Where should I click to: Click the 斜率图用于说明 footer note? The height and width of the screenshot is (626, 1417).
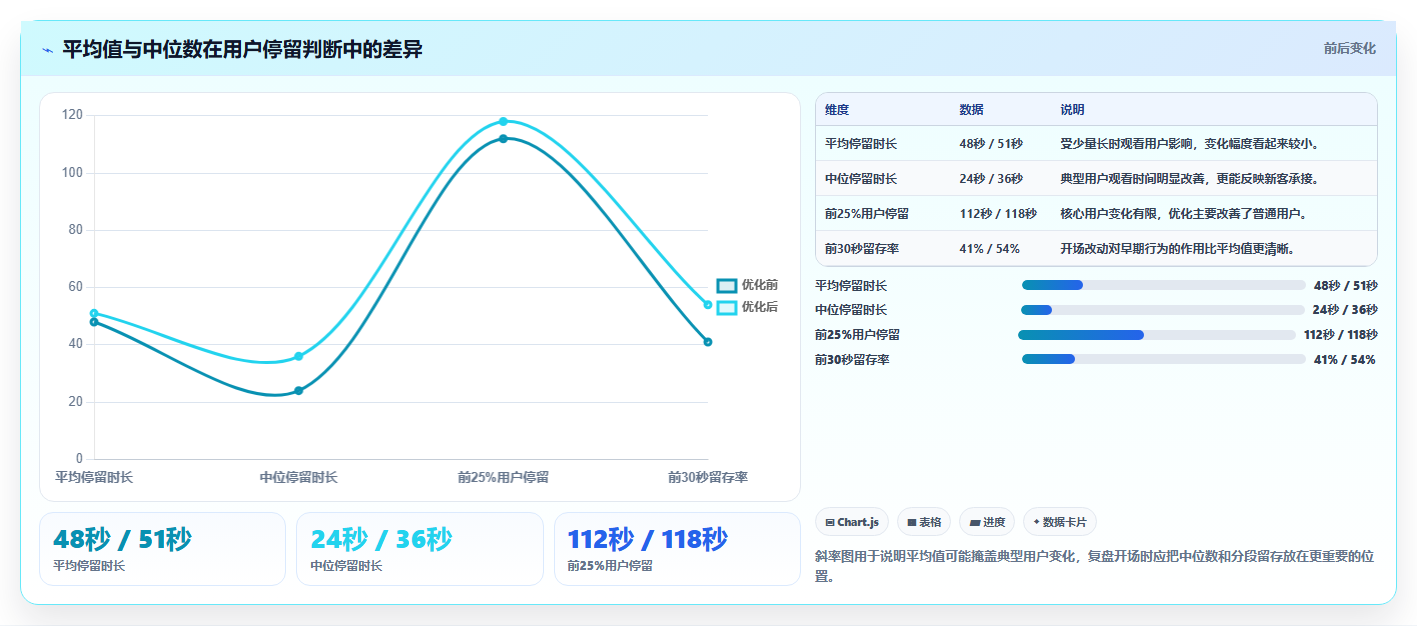[1096, 567]
